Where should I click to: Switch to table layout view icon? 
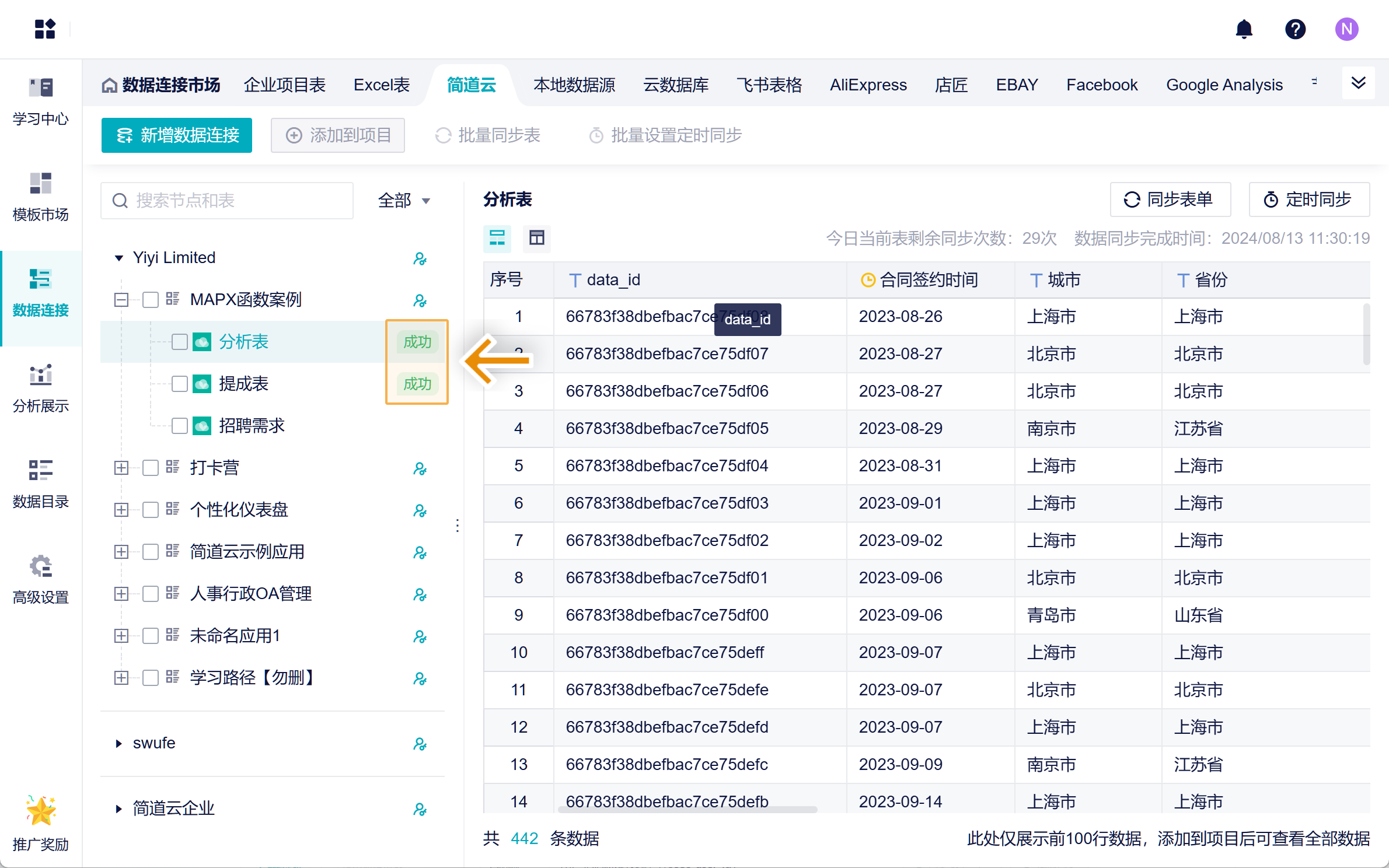point(536,238)
